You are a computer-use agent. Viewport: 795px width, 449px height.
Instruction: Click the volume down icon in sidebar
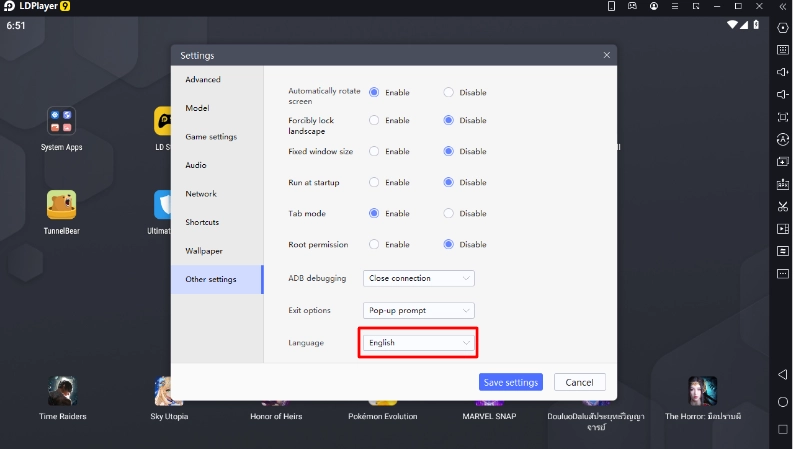coord(783,94)
